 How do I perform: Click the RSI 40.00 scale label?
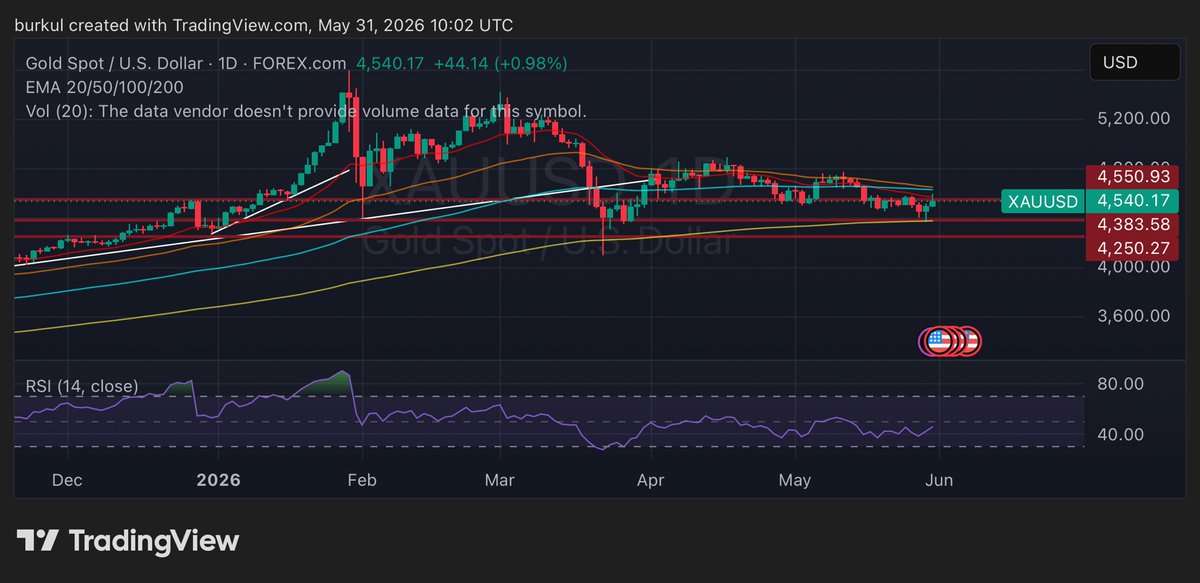coord(1120,435)
